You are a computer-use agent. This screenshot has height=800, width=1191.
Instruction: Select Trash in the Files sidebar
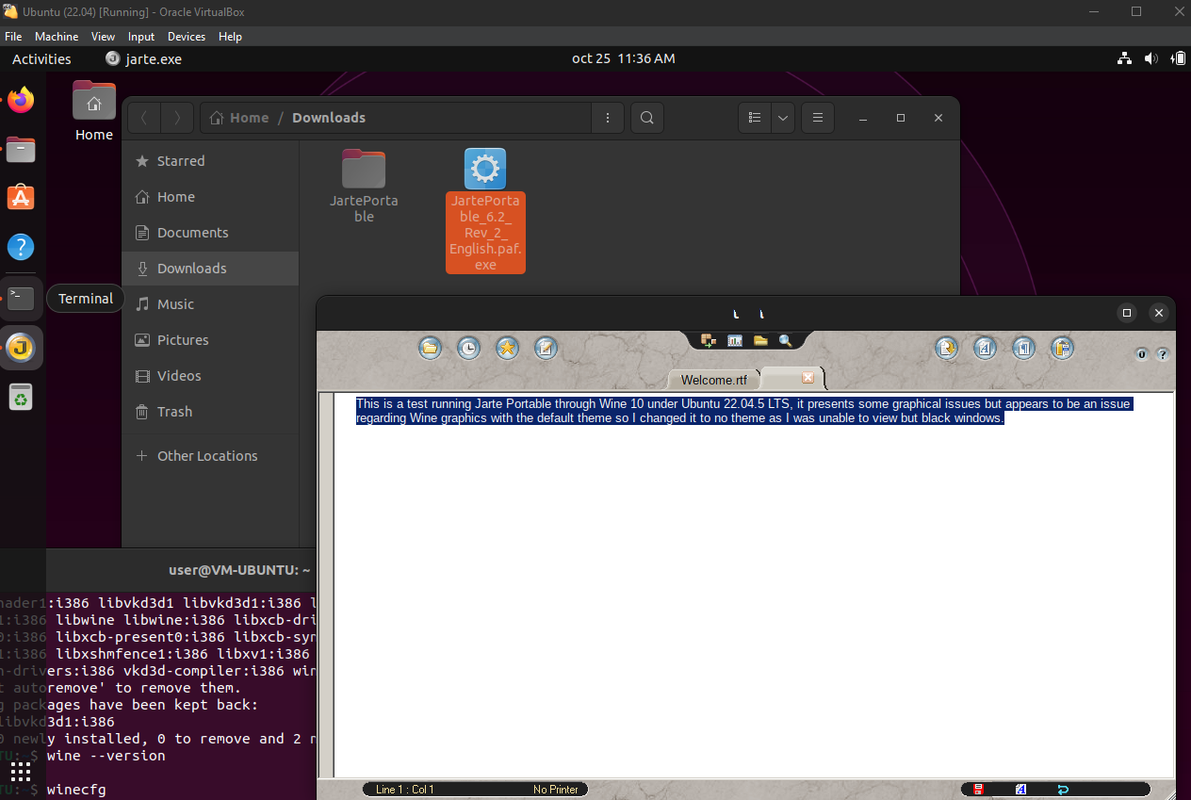click(x=210, y=411)
